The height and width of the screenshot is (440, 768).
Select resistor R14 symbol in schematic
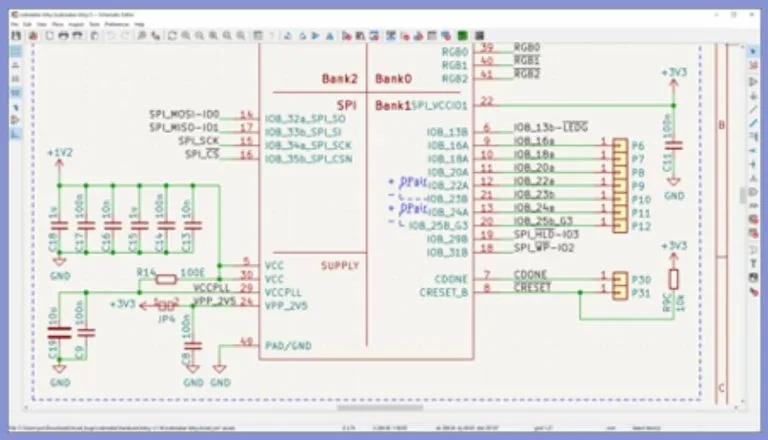(166, 279)
